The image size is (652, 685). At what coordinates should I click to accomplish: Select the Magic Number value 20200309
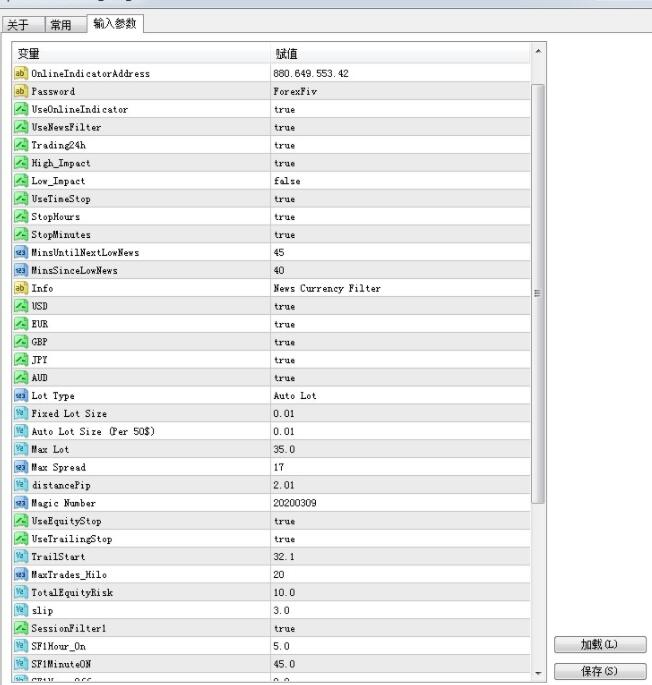coord(295,503)
